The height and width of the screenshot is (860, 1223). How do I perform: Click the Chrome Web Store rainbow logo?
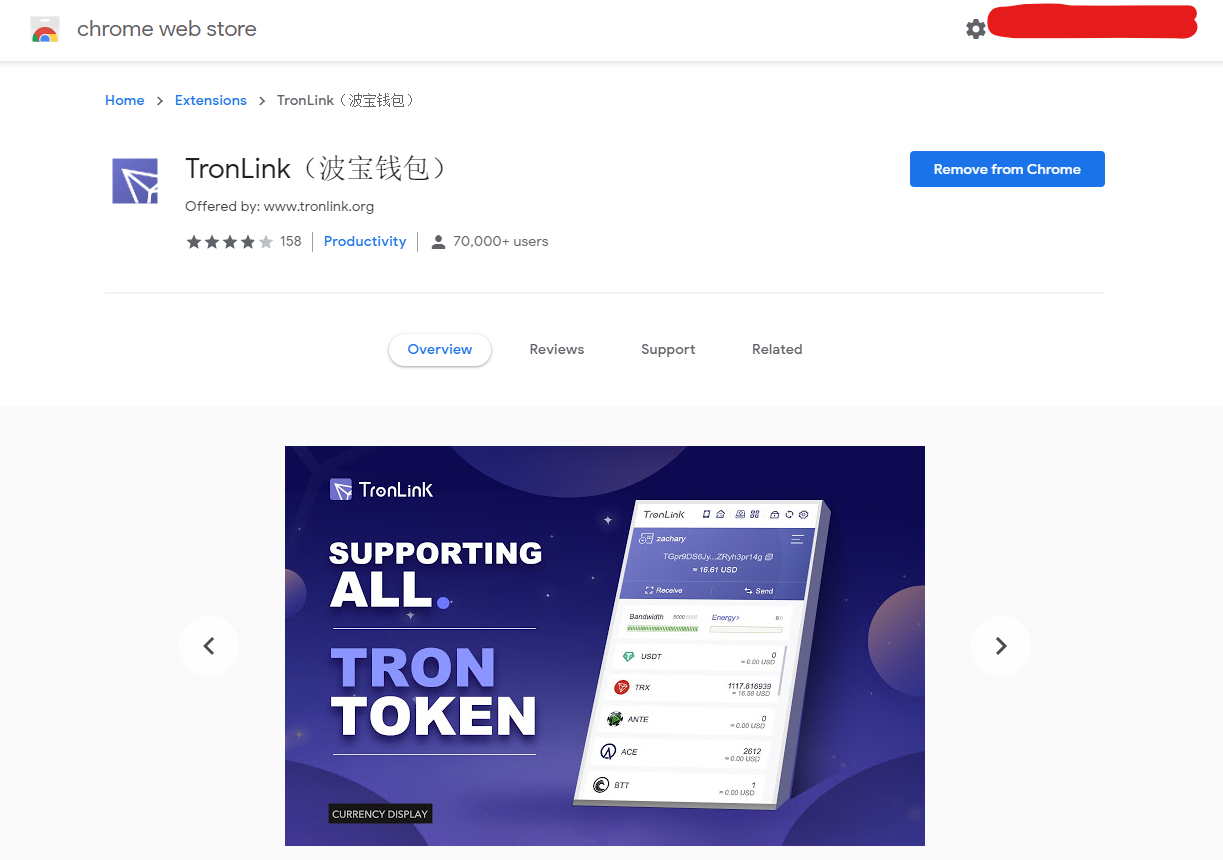pos(45,30)
